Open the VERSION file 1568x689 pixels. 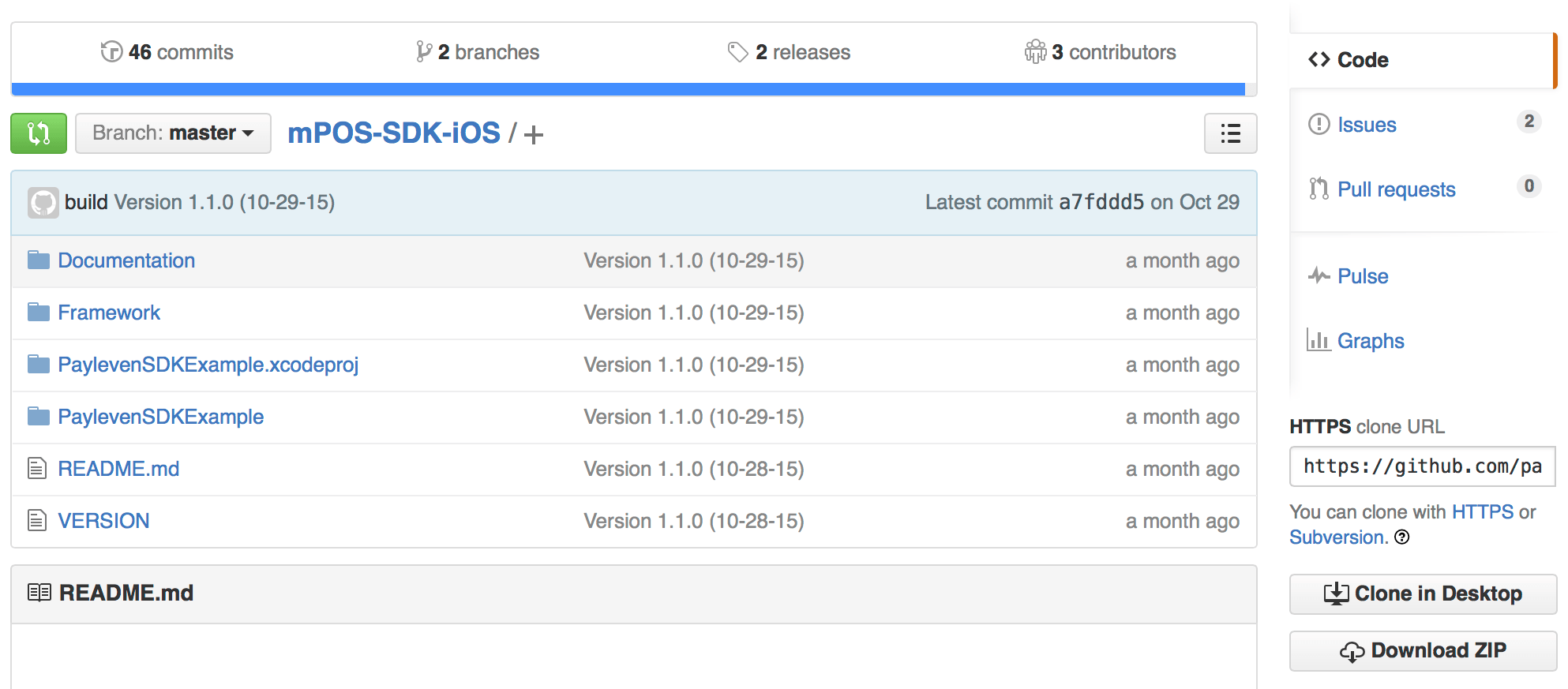coord(103,521)
